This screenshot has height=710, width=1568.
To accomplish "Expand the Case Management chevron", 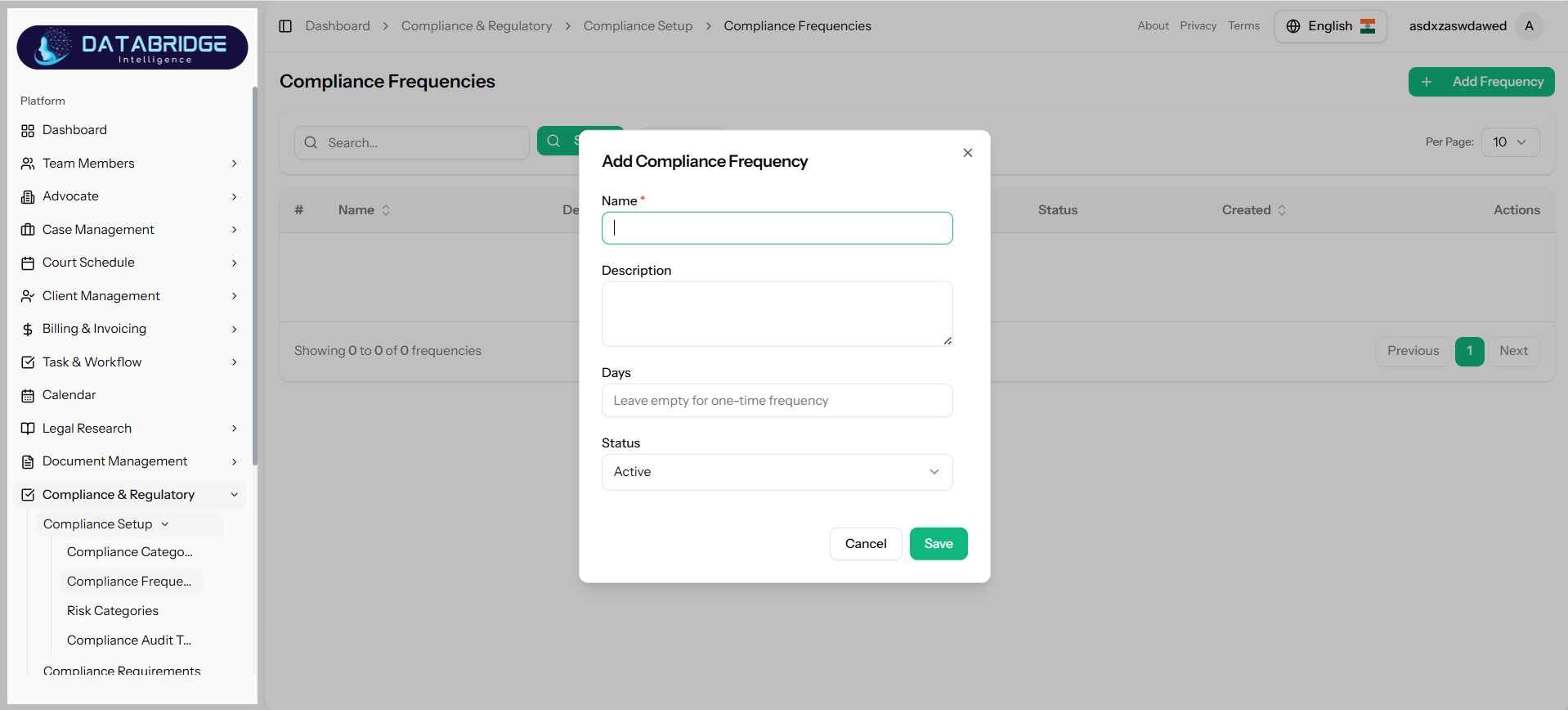I will coord(235,230).
